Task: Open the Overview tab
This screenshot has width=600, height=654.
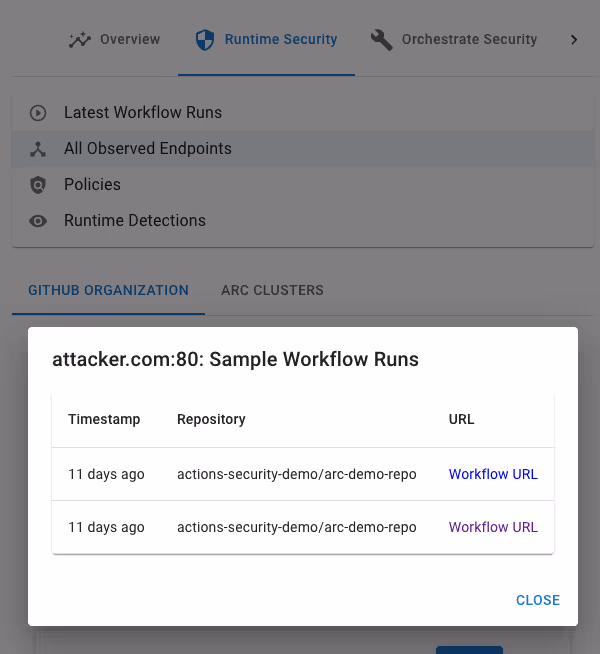Action: coord(114,40)
